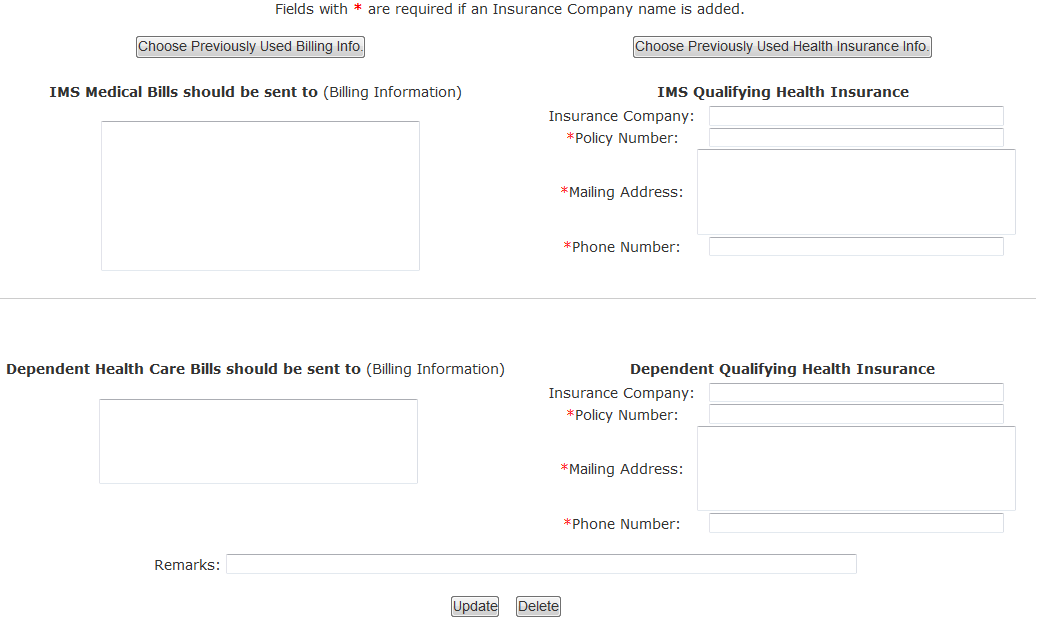1044x617 pixels.
Task: Select Dependent insurance Mailing Address text area
Action: [856, 469]
